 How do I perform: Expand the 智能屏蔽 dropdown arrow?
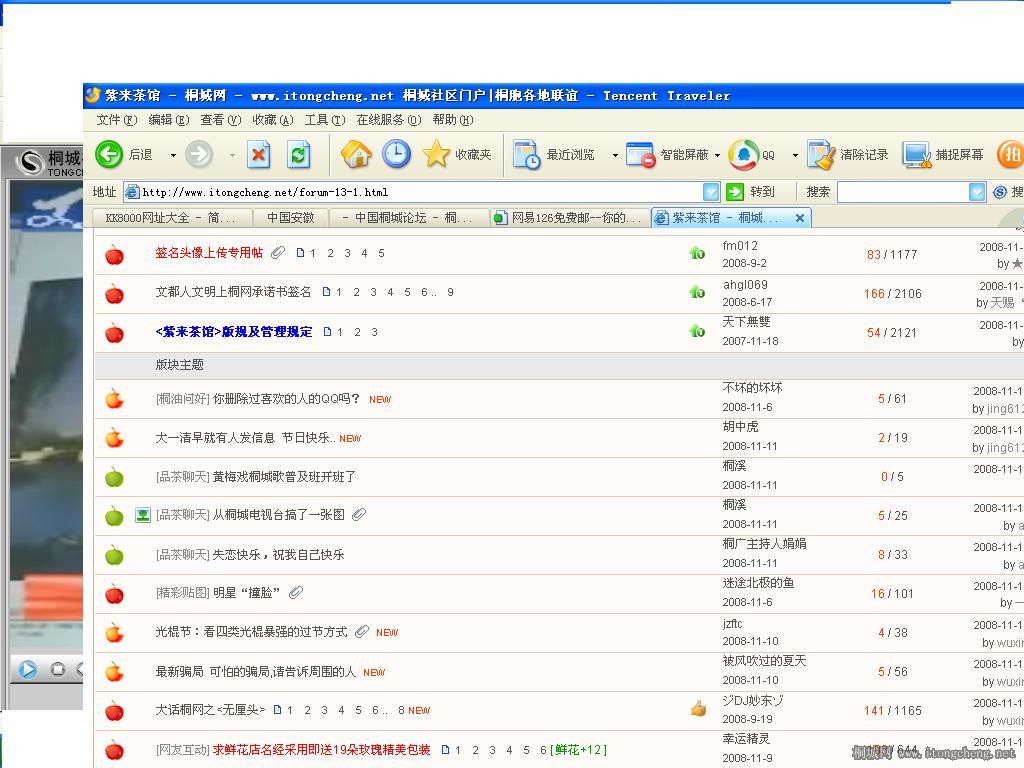click(717, 155)
